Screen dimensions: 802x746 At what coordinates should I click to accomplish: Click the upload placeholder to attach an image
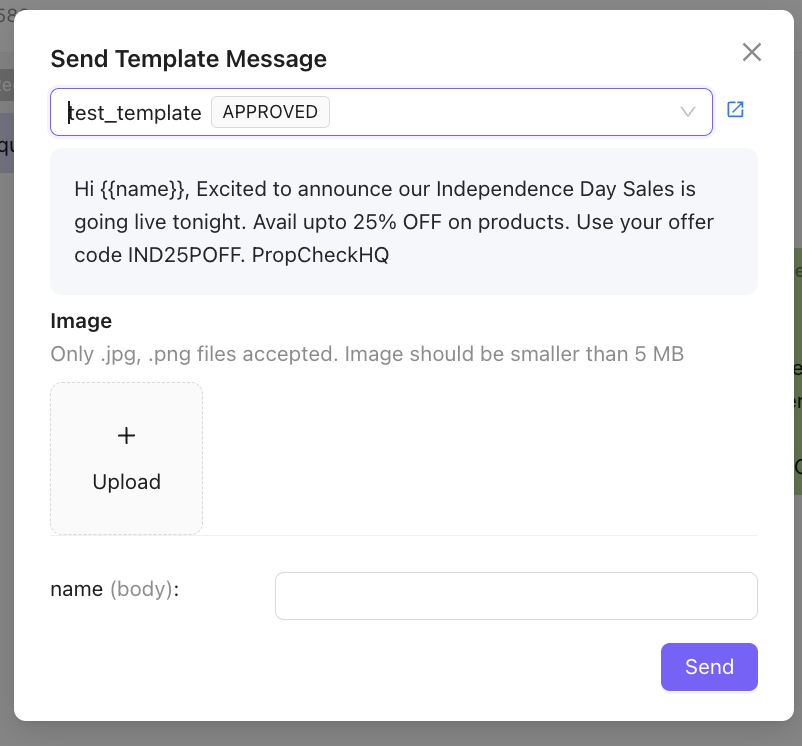tap(126, 458)
